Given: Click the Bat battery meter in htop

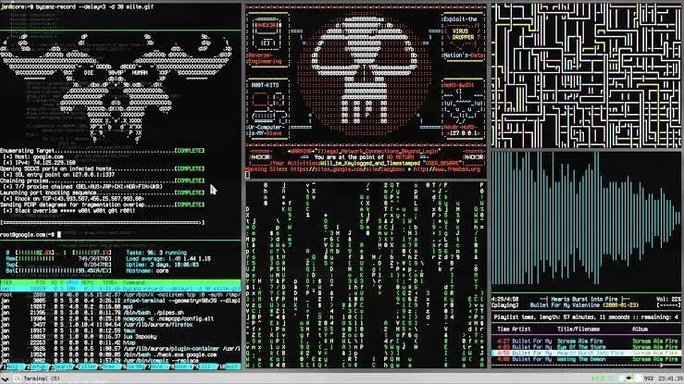Looking at the screenshot, I should pos(58,271).
